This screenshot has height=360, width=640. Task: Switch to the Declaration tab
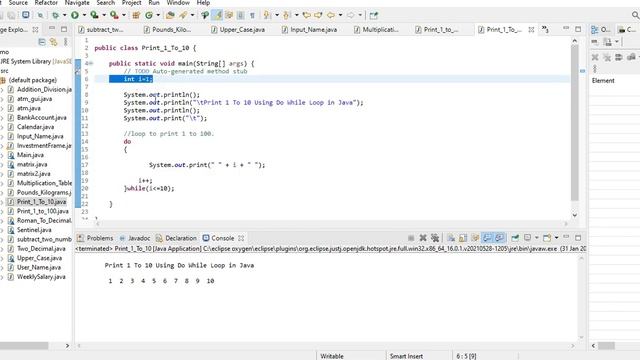[x=176, y=238]
